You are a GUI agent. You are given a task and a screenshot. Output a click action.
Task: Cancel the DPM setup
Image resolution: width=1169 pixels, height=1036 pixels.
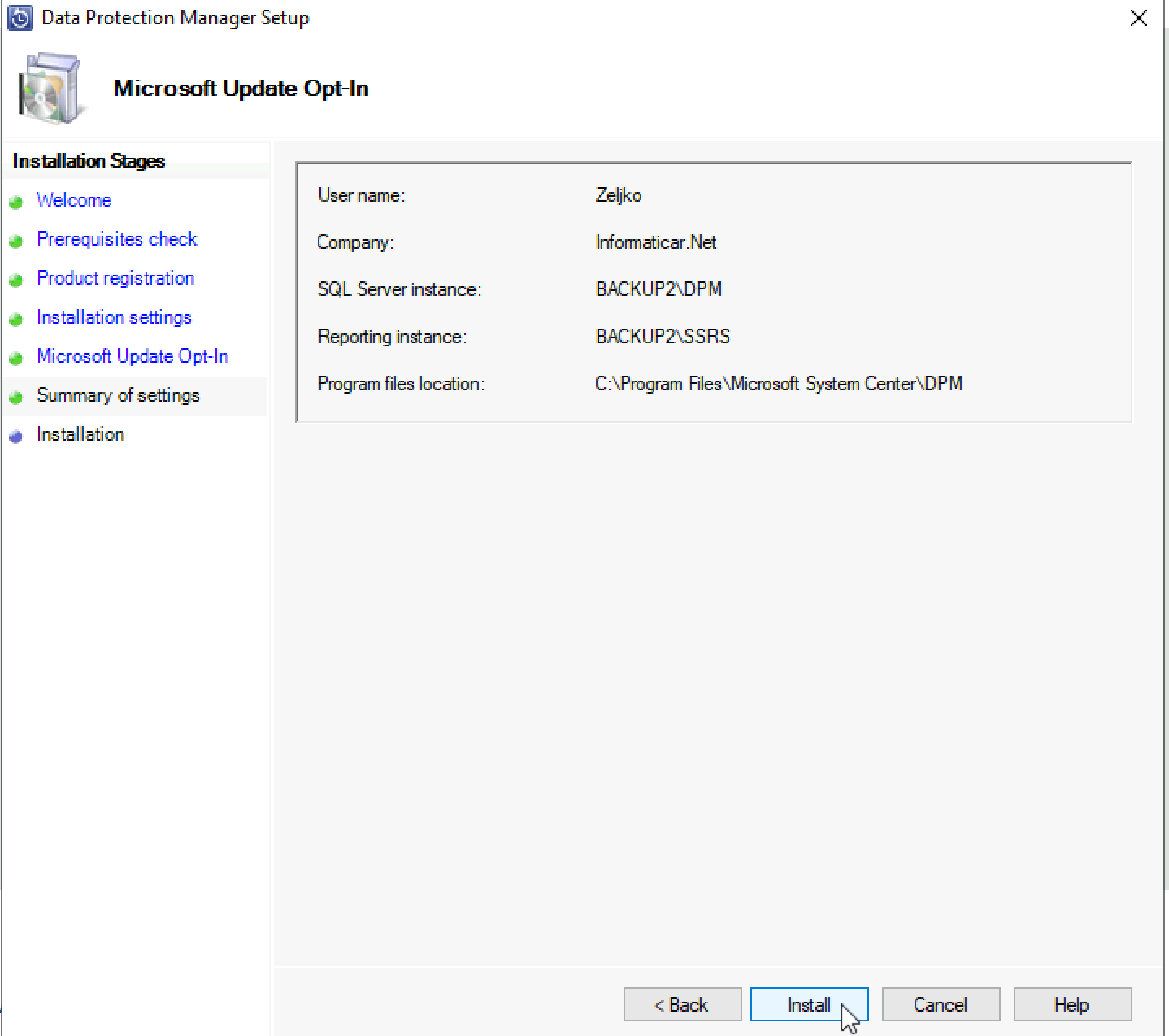[941, 1004]
